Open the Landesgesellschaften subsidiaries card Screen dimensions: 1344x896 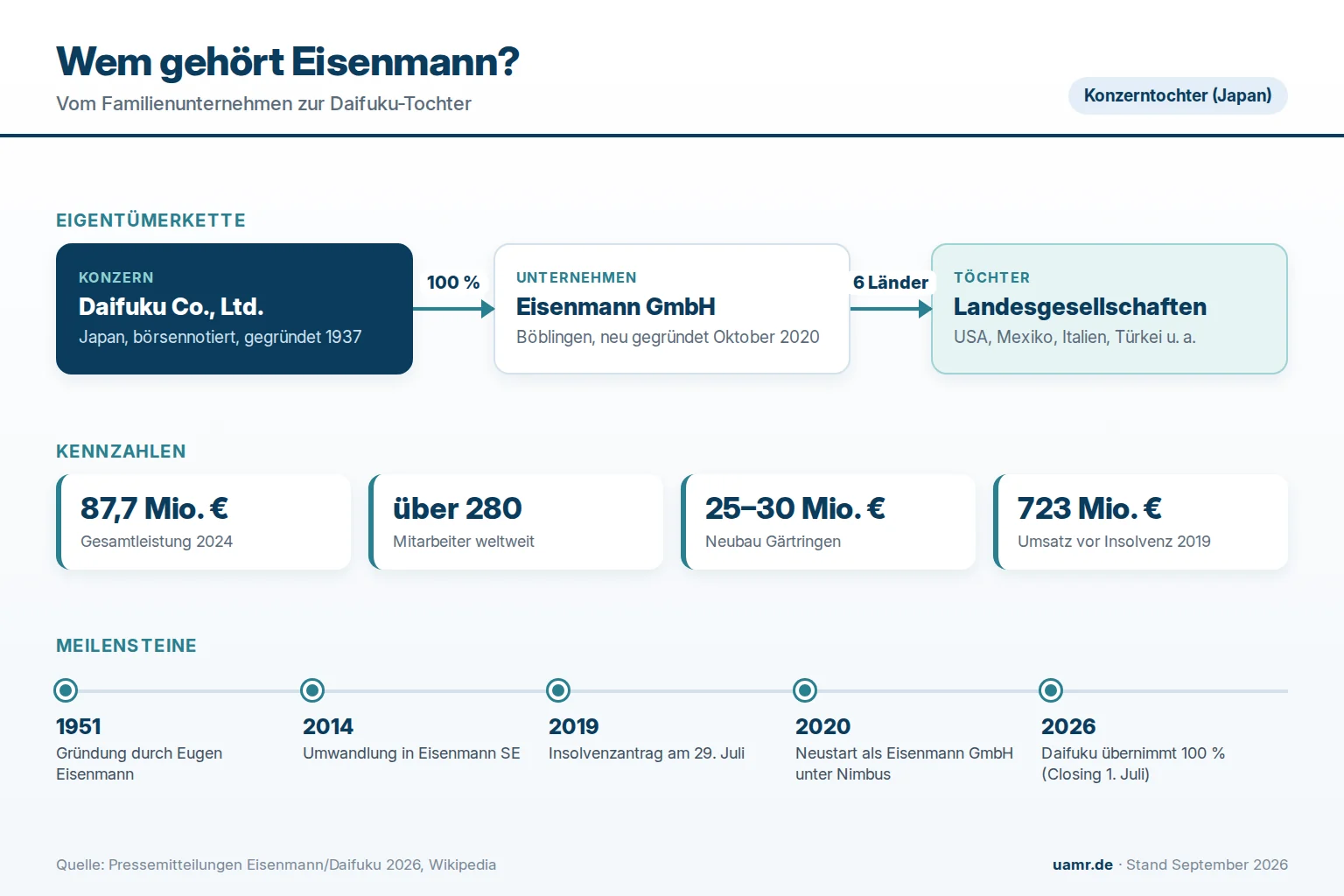pos(1109,309)
